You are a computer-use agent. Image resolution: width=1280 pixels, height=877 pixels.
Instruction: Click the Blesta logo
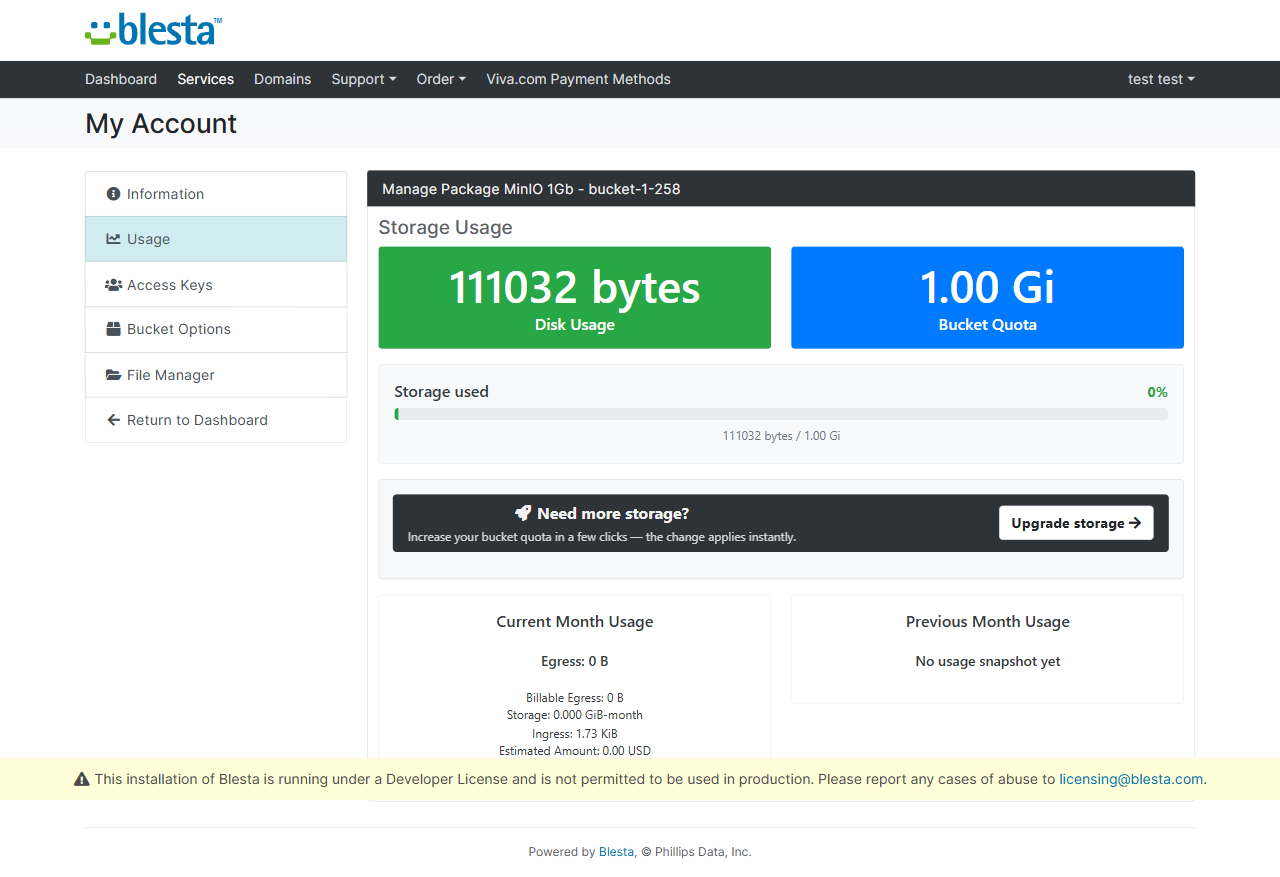[x=153, y=30]
